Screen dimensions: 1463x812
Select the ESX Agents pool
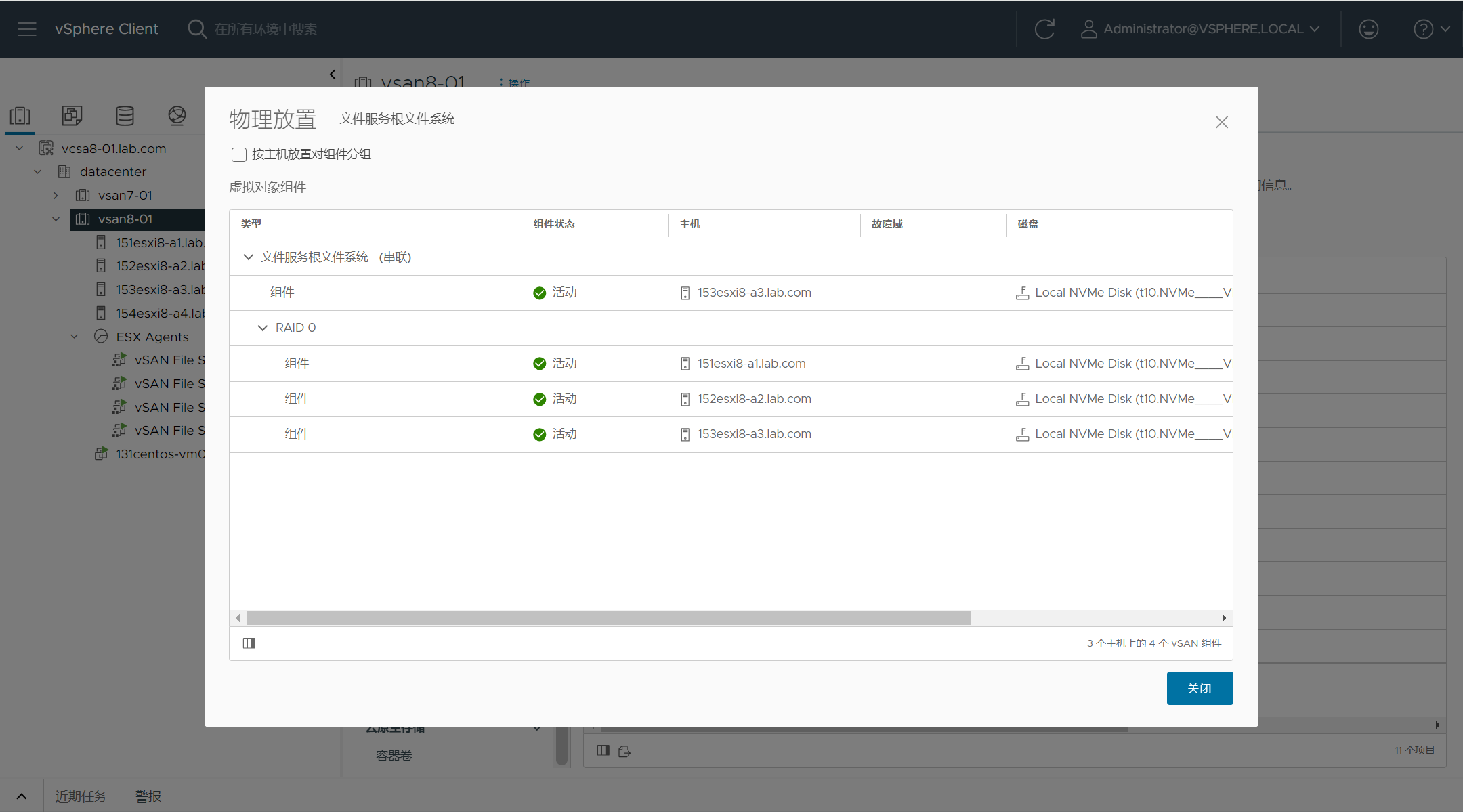152,337
